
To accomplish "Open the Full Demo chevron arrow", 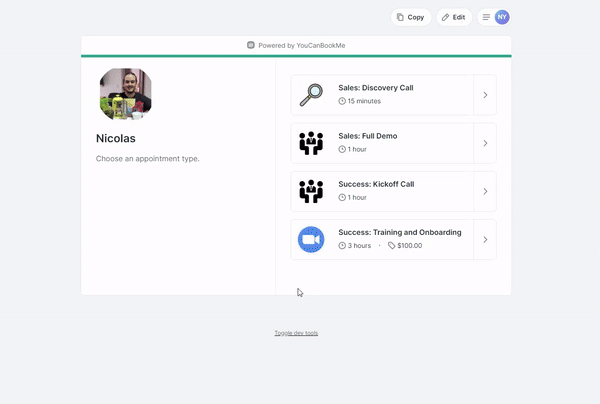I will tap(485, 143).
